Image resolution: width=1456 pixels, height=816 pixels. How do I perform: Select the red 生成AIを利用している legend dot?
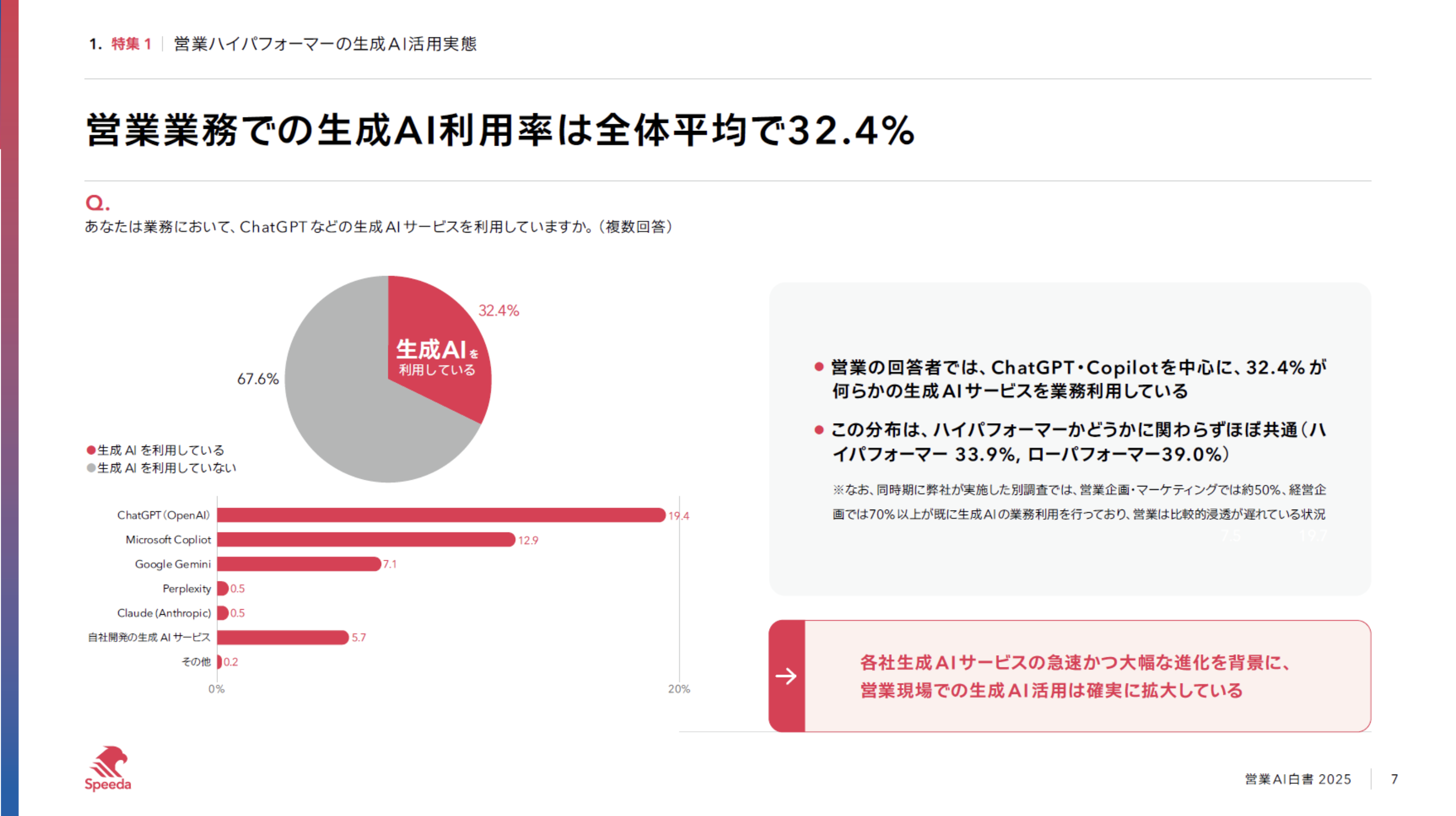click(91, 450)
